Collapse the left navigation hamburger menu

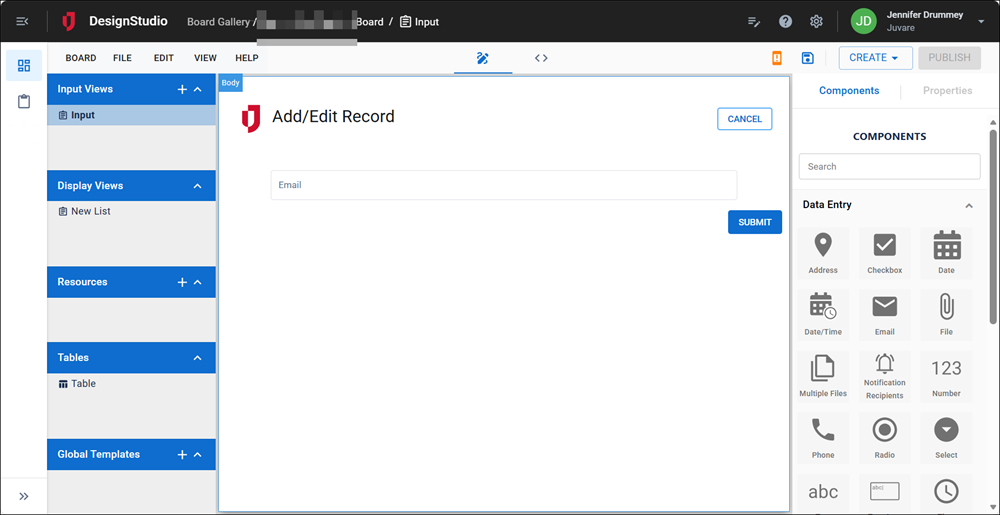(22, 22)
